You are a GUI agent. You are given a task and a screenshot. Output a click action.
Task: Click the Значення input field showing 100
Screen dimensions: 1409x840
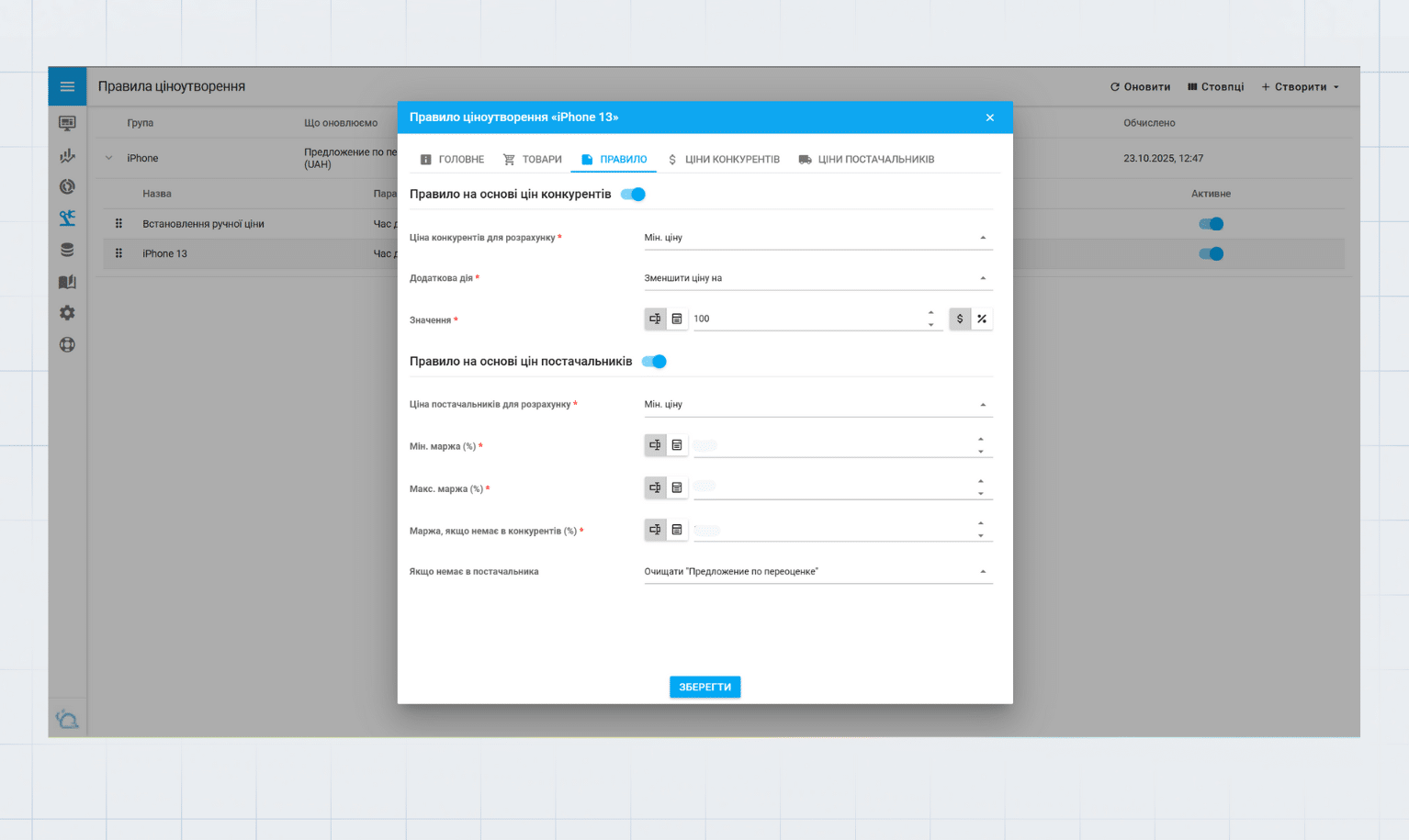pyautogui.click(x=806, y=319)
